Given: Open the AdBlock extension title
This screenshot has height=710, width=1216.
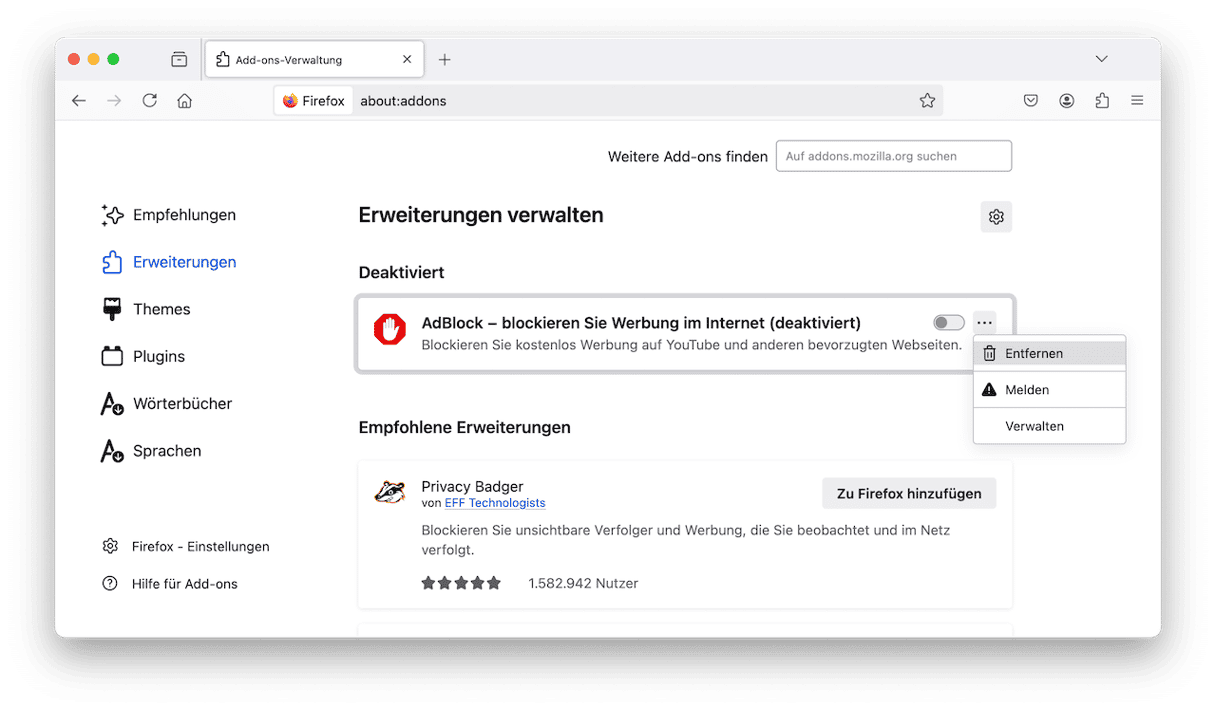Looking at the screenshot, I should coord(641,323).
